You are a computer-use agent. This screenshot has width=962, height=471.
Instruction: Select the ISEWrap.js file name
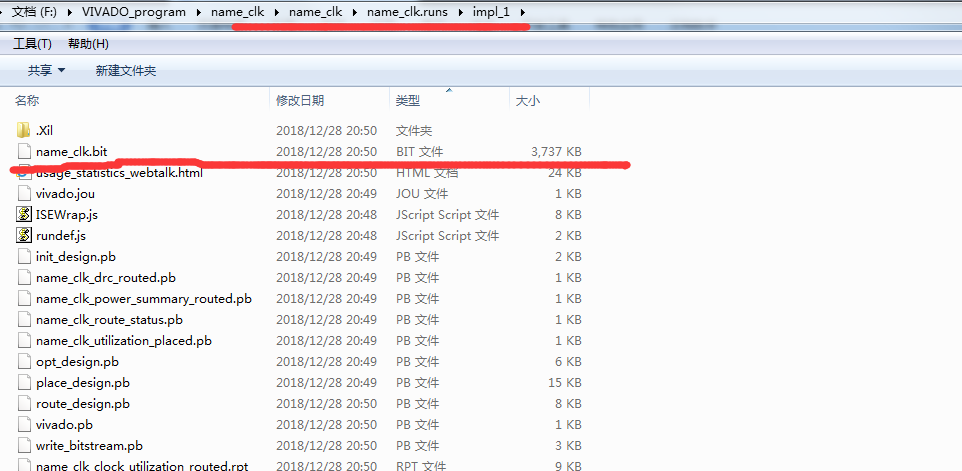[66, 215]
